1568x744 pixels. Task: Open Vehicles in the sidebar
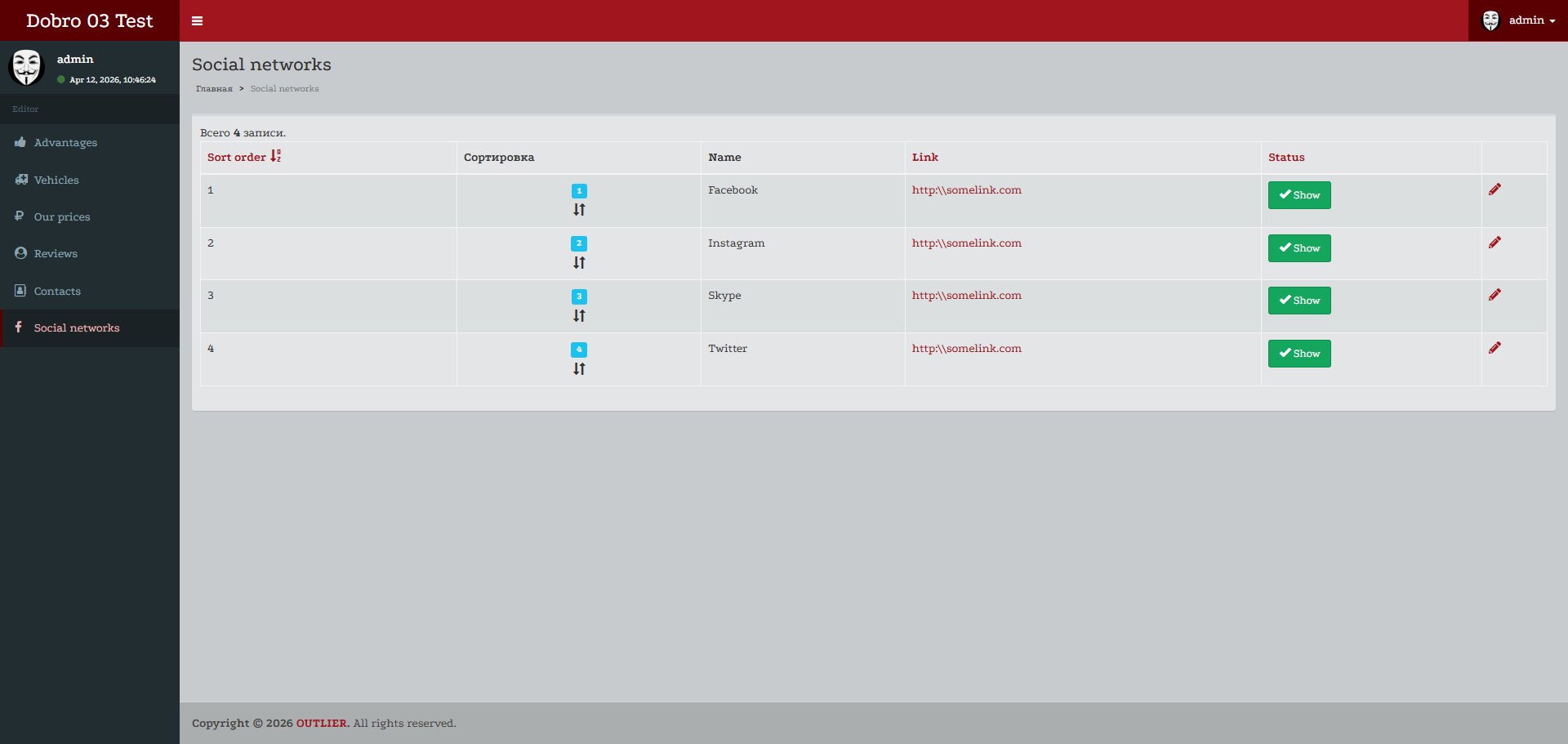[x=56, y=180]
